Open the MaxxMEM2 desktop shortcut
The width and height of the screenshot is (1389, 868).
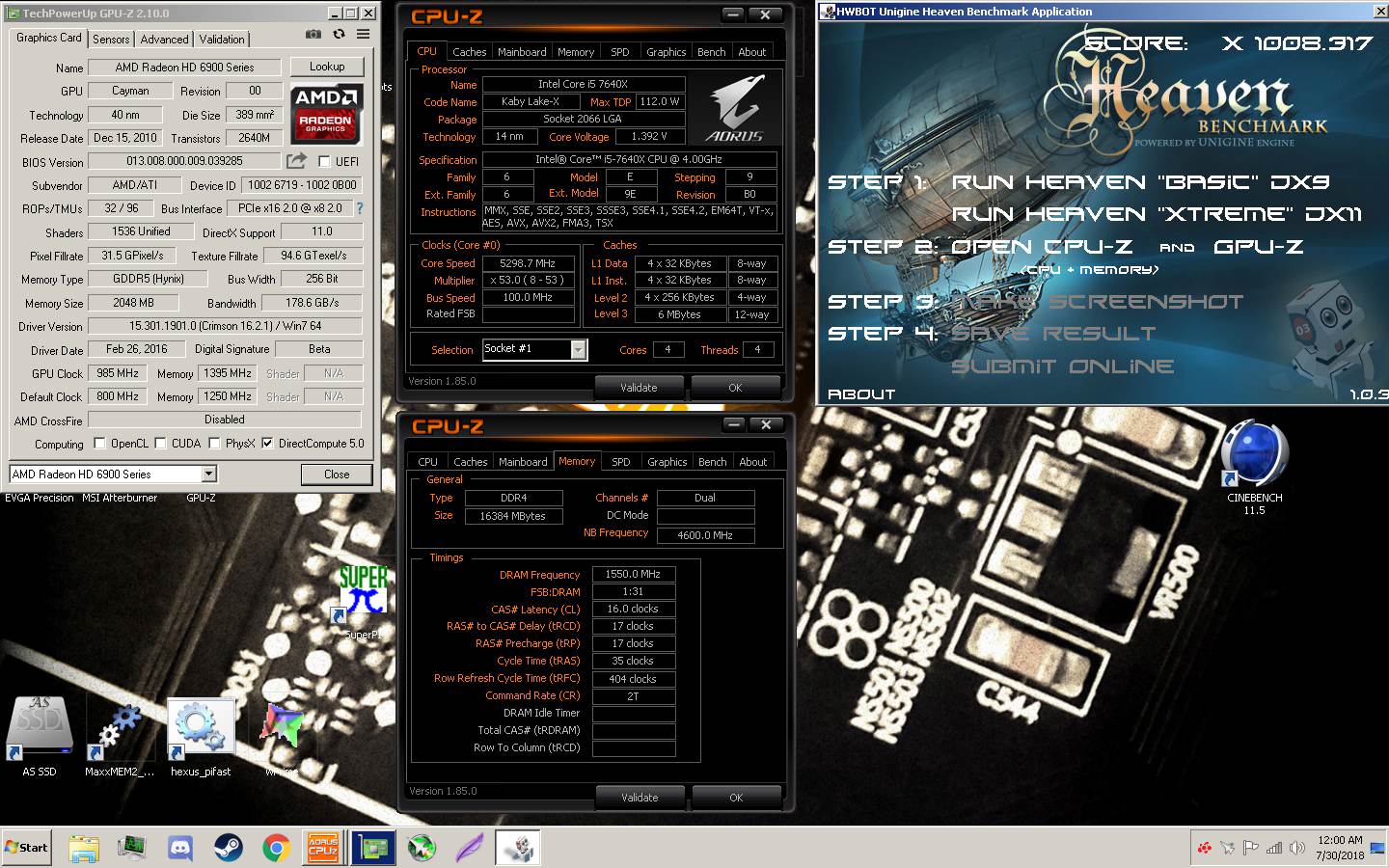[x=119, y=737]
